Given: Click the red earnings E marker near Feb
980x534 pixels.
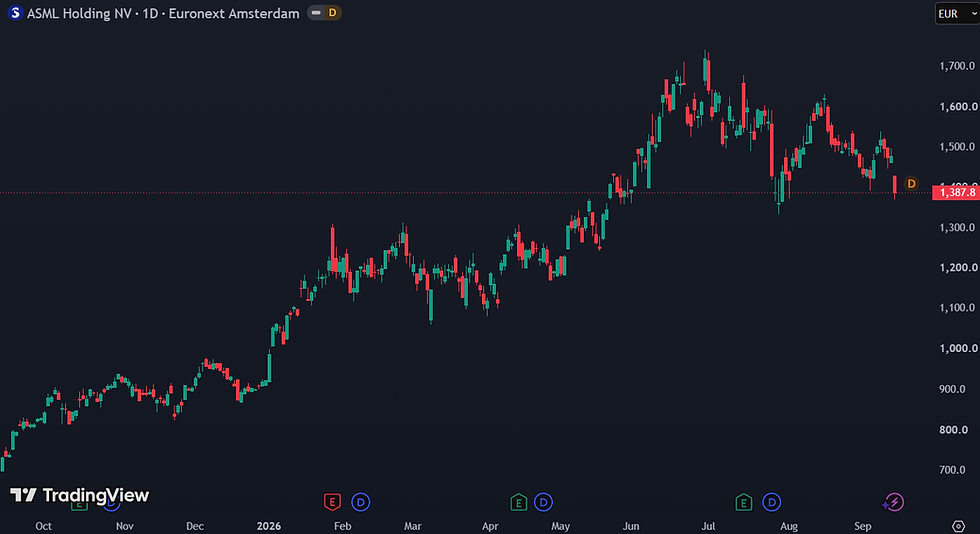Looking at the screenshot, I should click(332, 501).
